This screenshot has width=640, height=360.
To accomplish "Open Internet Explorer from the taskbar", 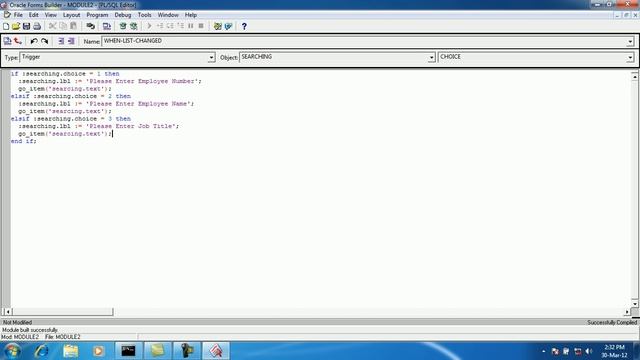I will [41, 351].
